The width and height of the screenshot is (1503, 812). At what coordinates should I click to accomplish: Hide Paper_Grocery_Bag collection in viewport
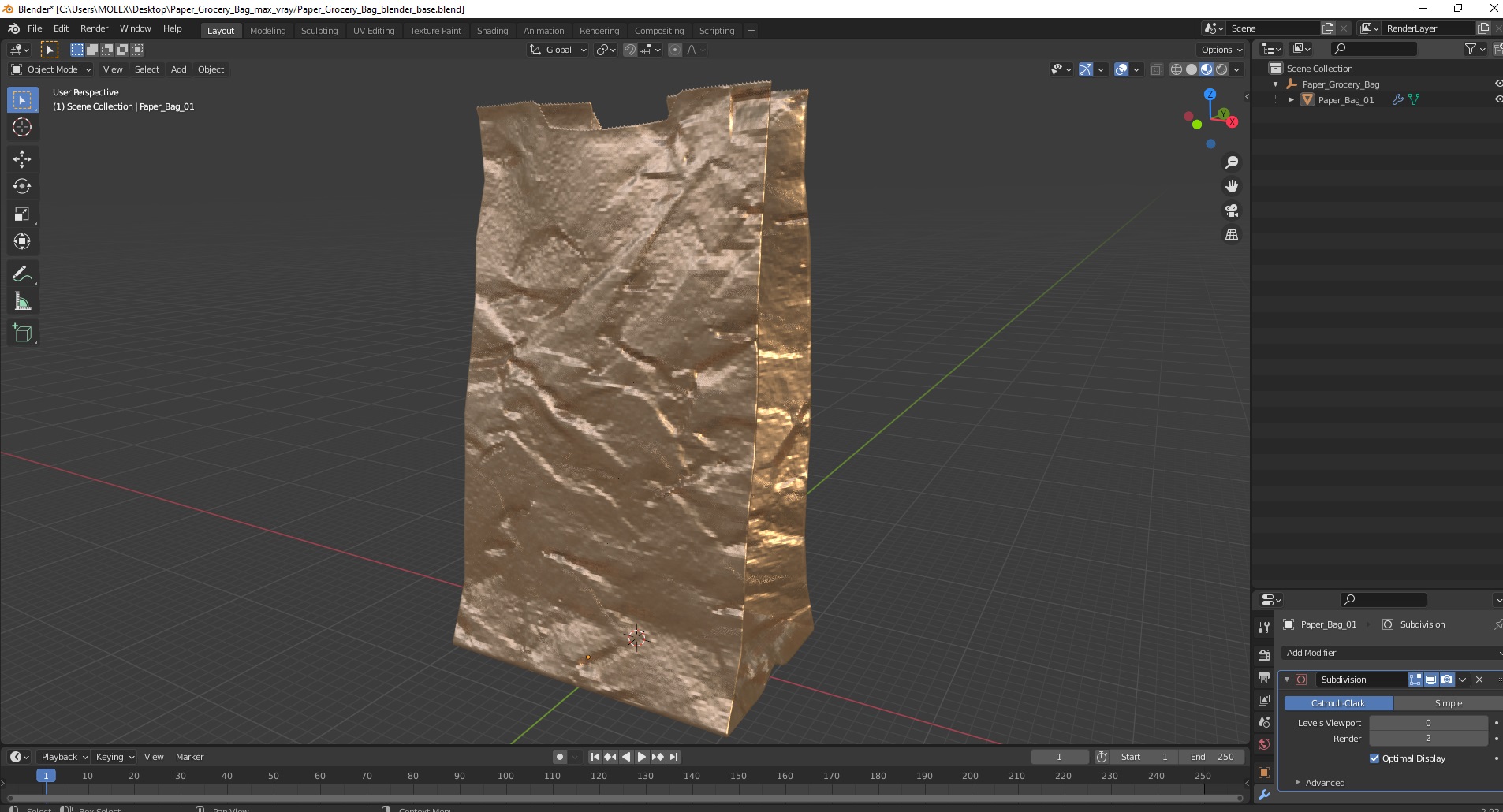(x=1497, y=84)
